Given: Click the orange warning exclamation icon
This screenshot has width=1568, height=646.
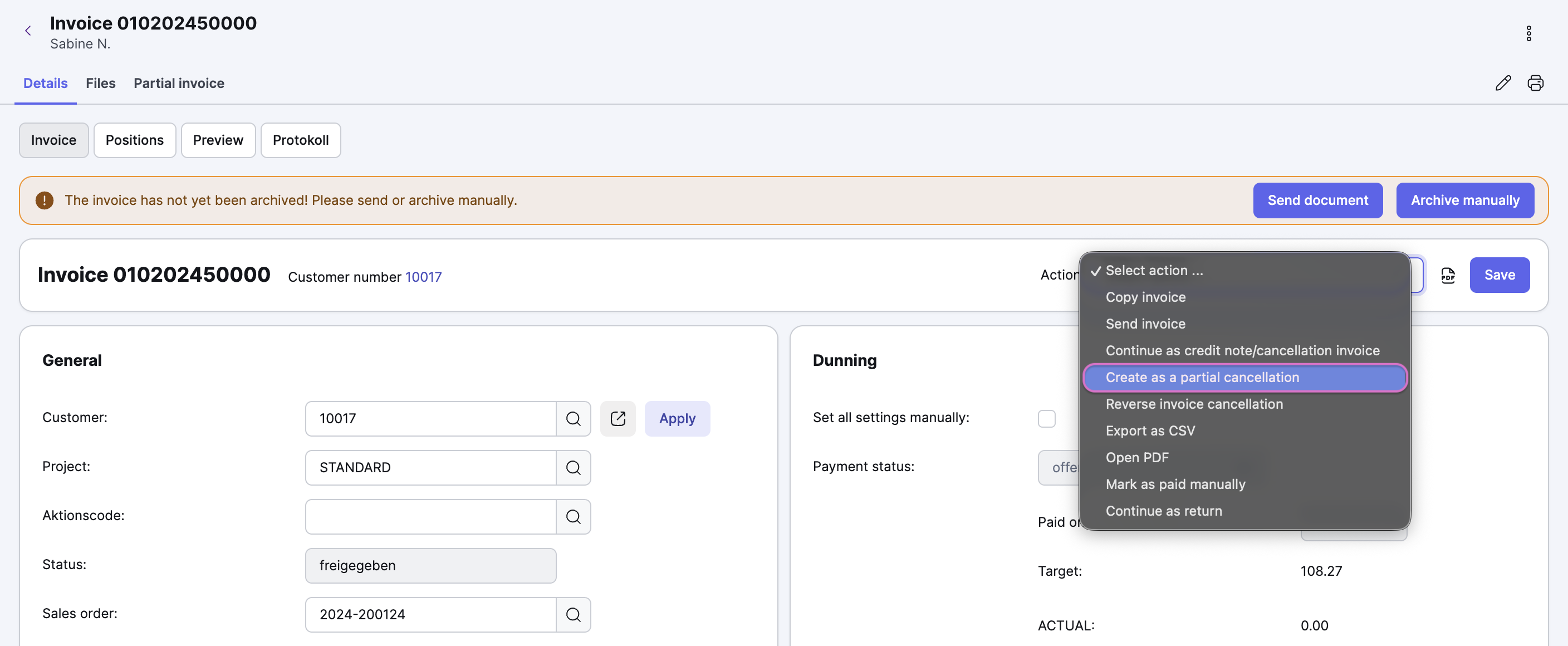Looking at the screenshot, I should [x=45, y=200].
